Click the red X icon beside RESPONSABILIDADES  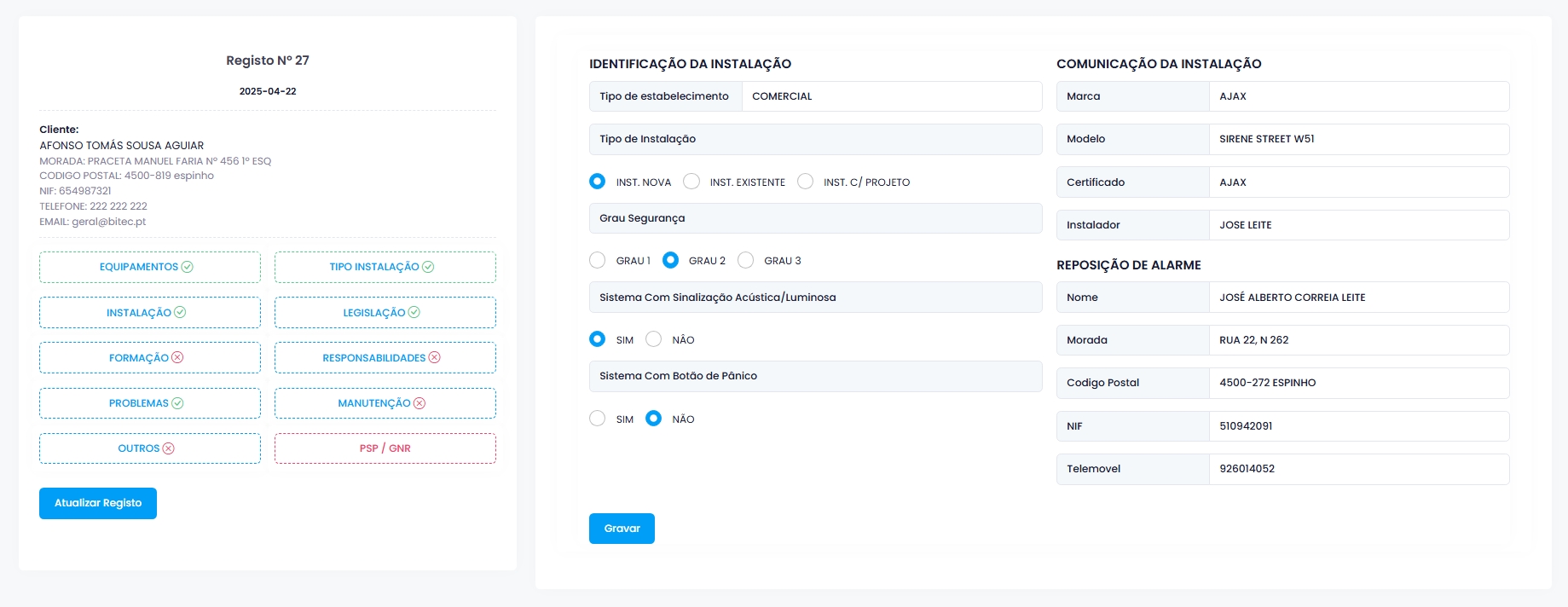coord(434,358)
